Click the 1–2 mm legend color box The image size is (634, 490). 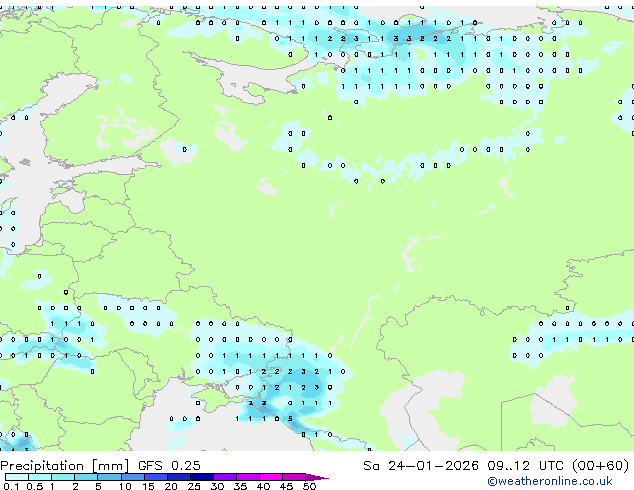[63, 477]
